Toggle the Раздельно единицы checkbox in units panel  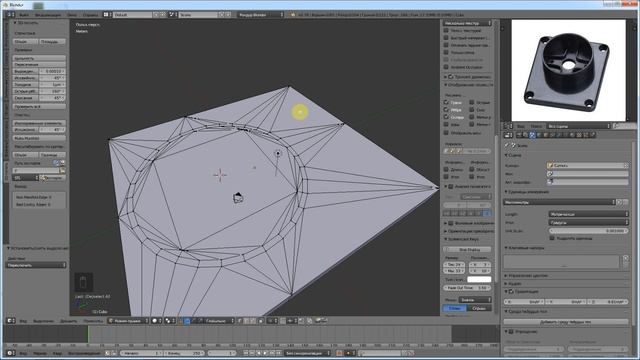click(x=552, y=238)
